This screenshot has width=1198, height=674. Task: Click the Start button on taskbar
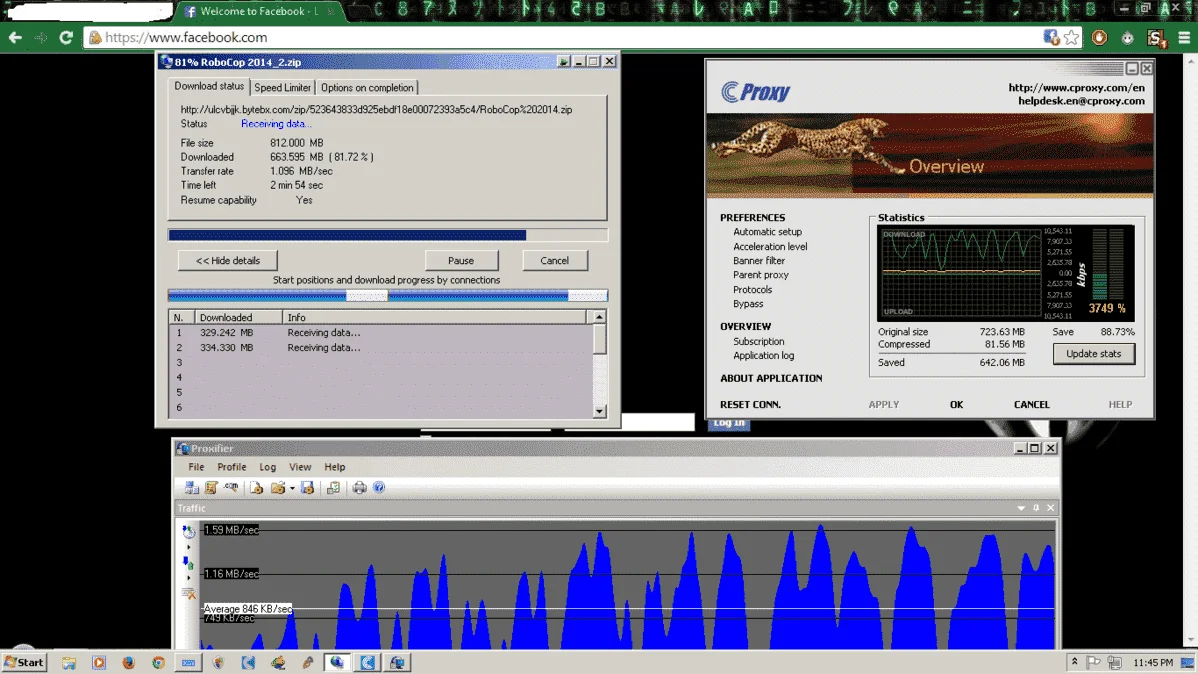point(24,663)
